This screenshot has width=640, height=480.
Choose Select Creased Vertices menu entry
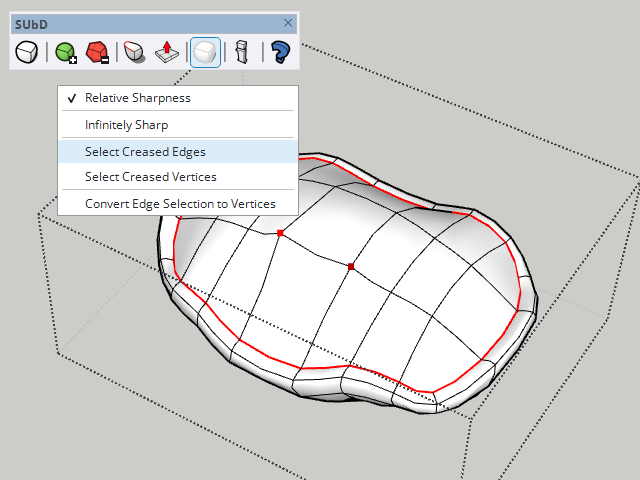(150, 177)
